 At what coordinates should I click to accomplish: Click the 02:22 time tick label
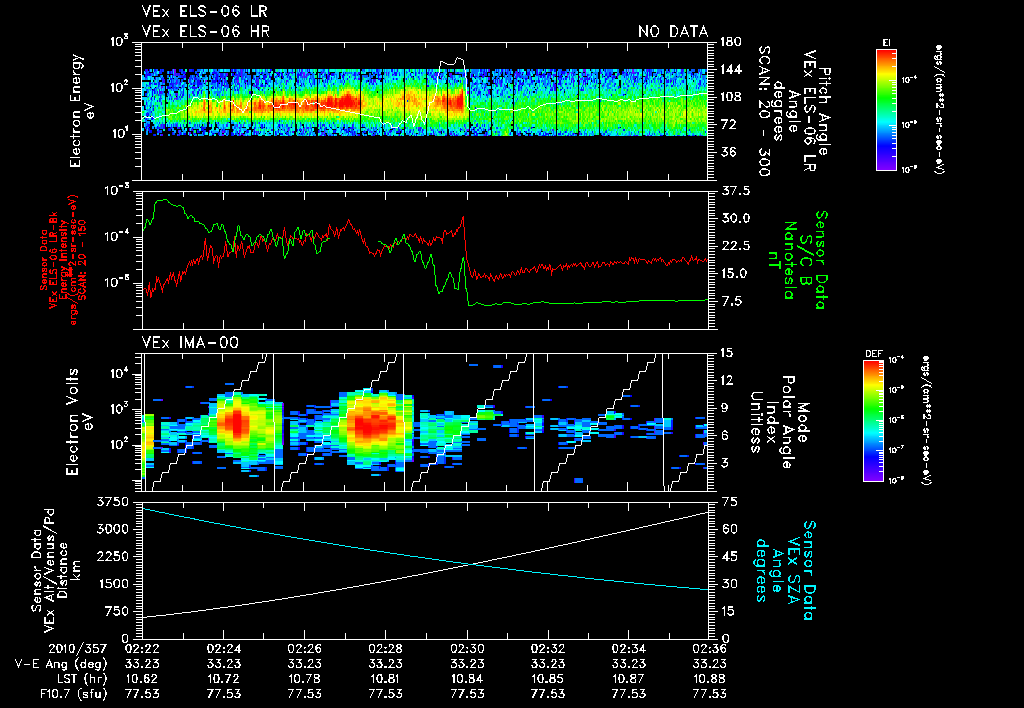coord(142,649)
